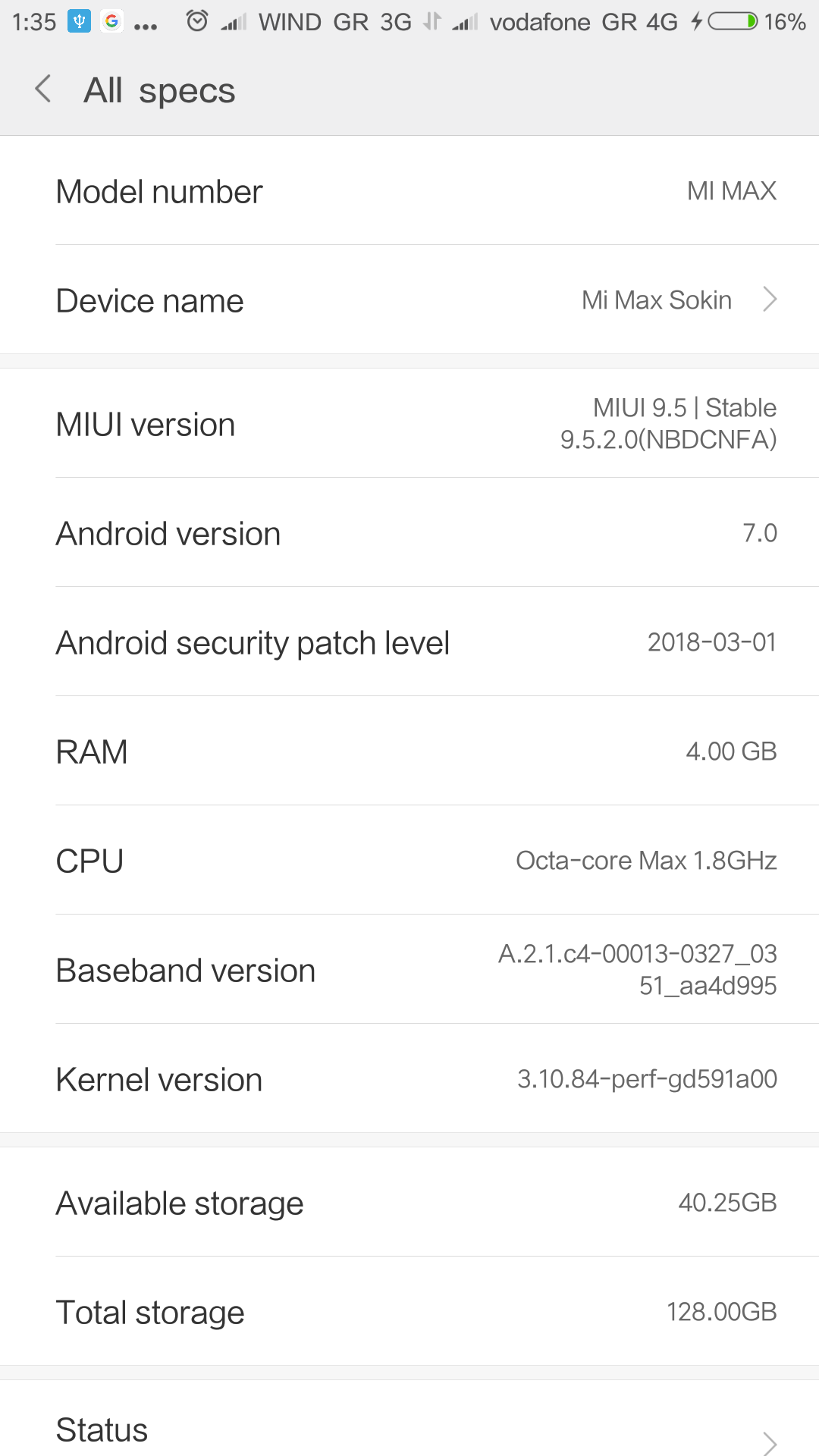Image resolution: width=819 pixels, height=1456 pixels.
Task: Tap the USB notification icon
Action: point(79,21)
